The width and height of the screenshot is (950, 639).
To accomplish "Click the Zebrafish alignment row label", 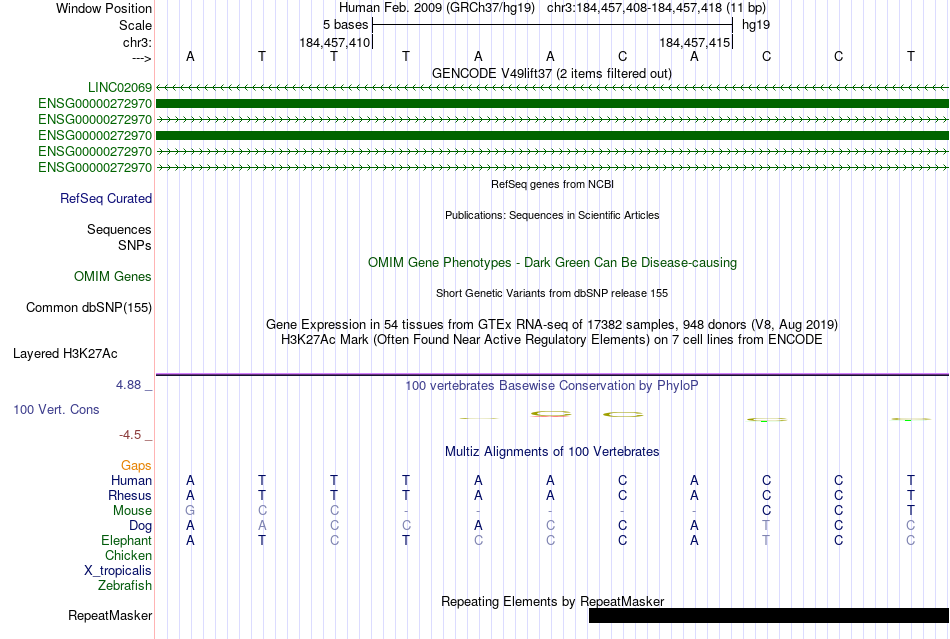I will click(125, 586).
